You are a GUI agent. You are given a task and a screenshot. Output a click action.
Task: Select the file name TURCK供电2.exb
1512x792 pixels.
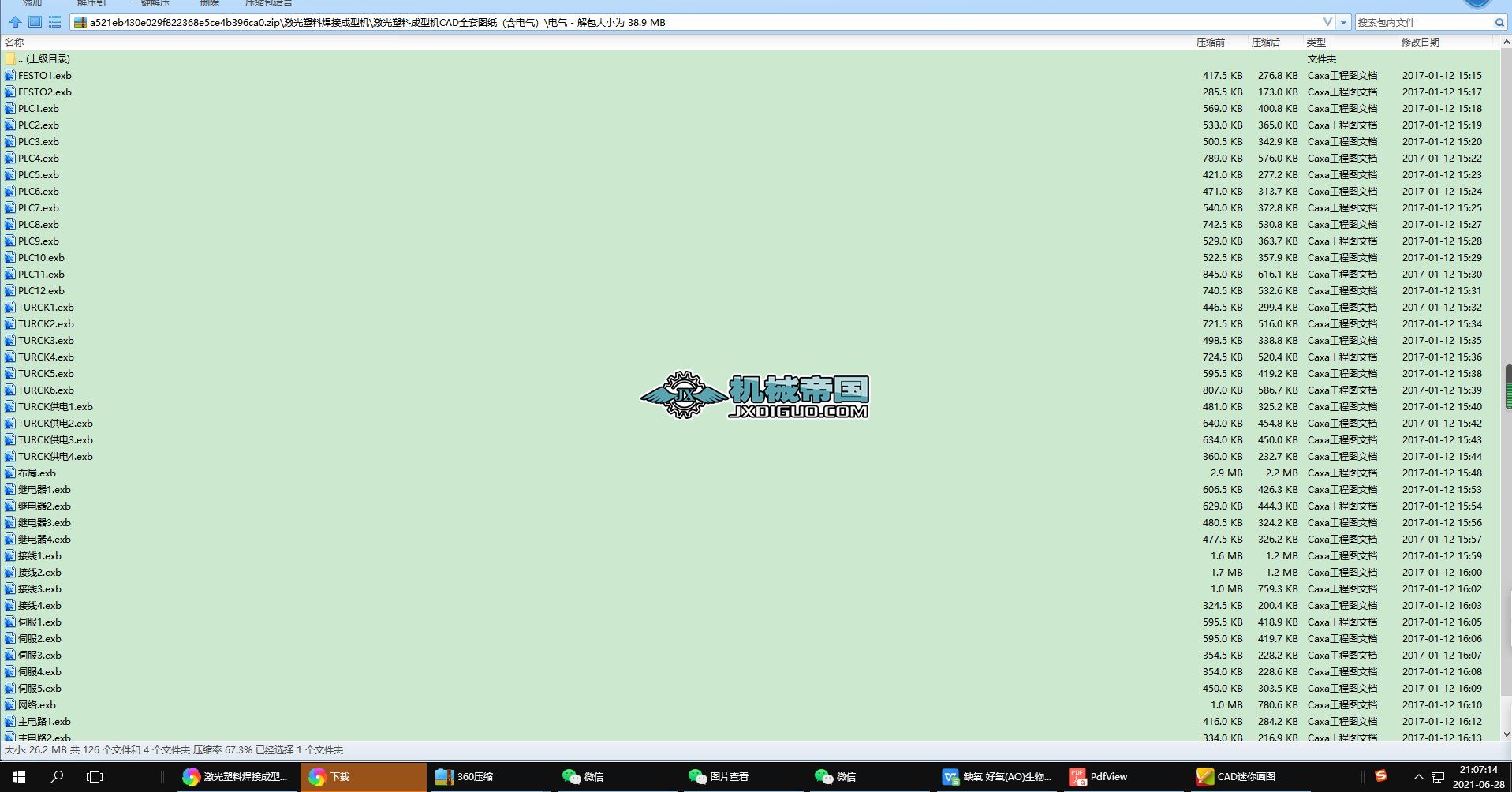pyautogui.click(x=55, y=424)
